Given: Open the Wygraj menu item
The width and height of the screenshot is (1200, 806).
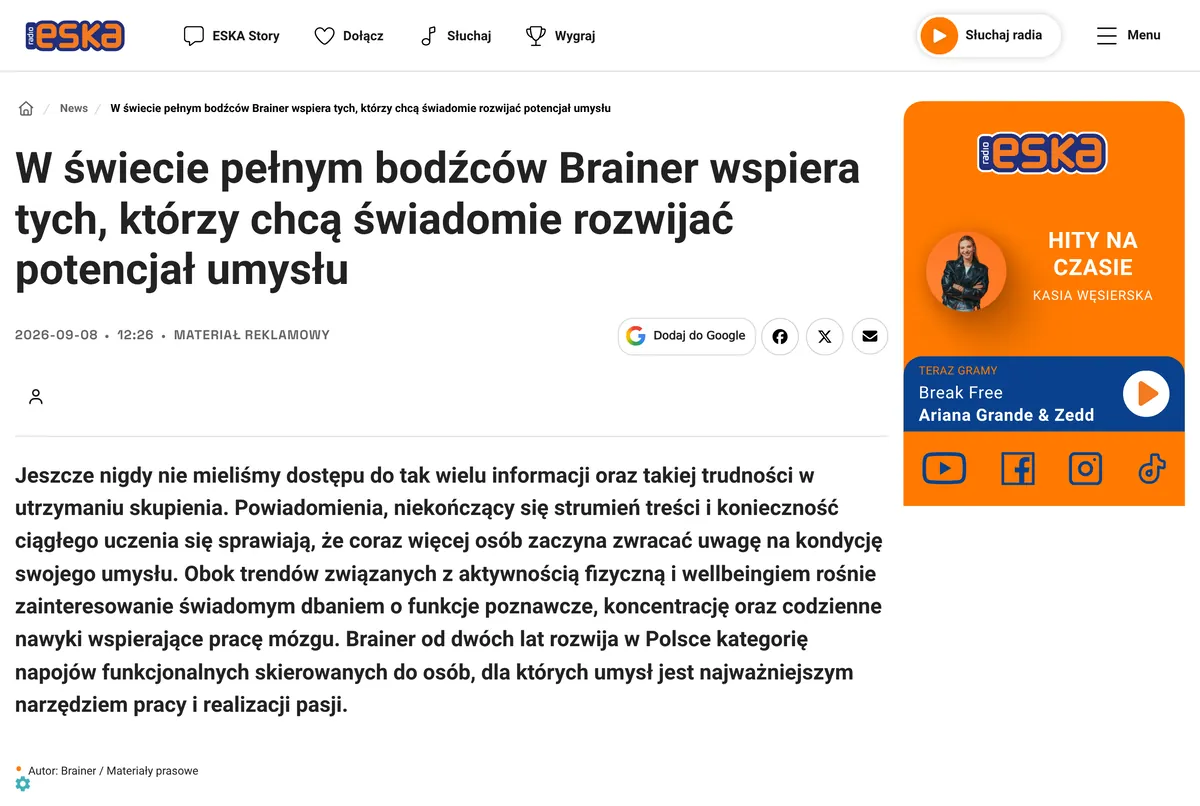Looking at the screenshot, I should pyautogui.click(x=561, y=36).
